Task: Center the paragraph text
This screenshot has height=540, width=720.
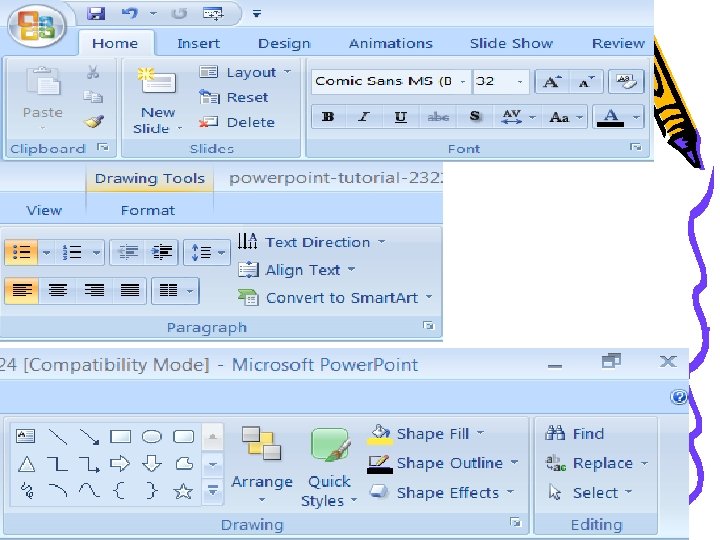Action: 57,291
